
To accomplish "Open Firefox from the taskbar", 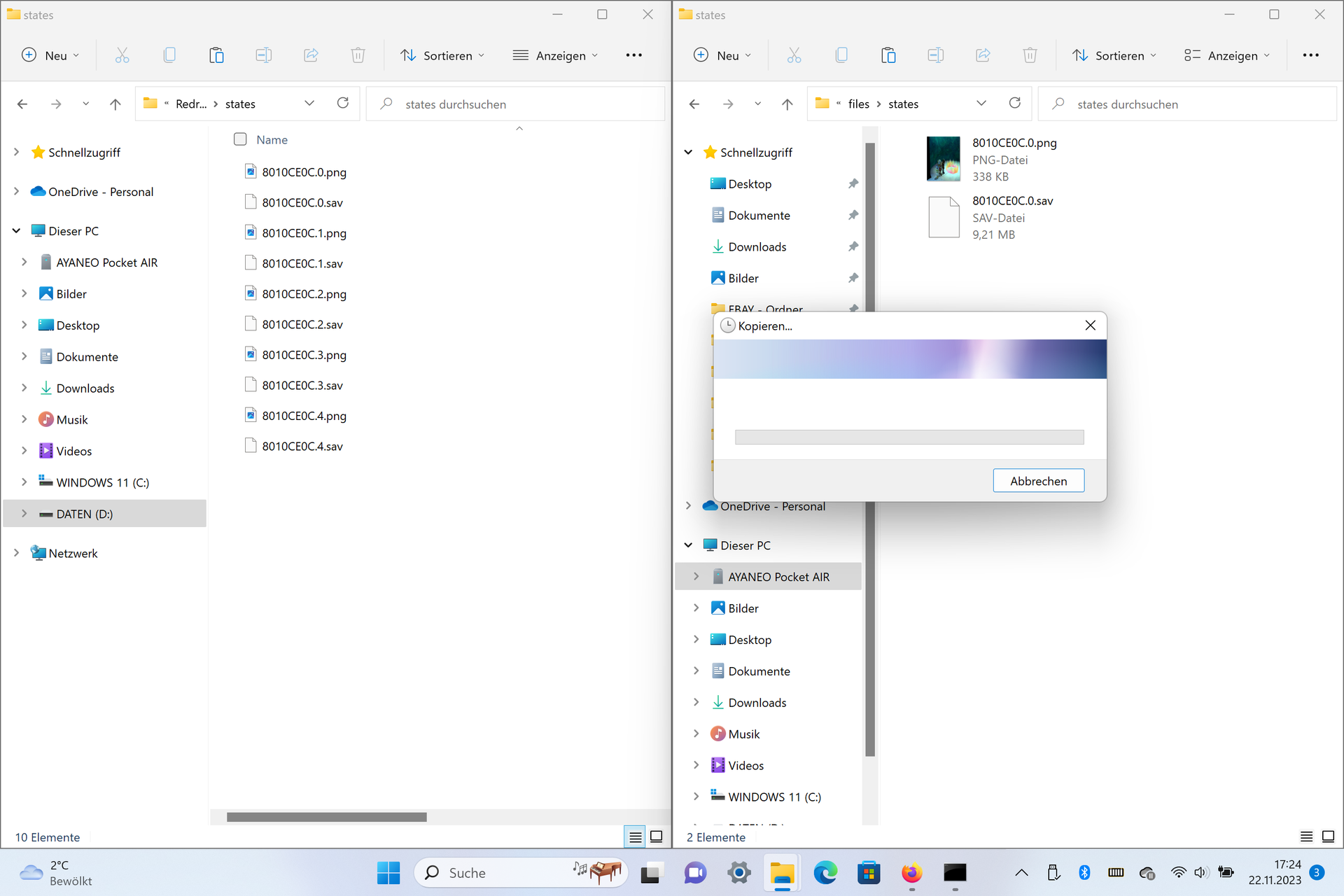I will (911, 873).
